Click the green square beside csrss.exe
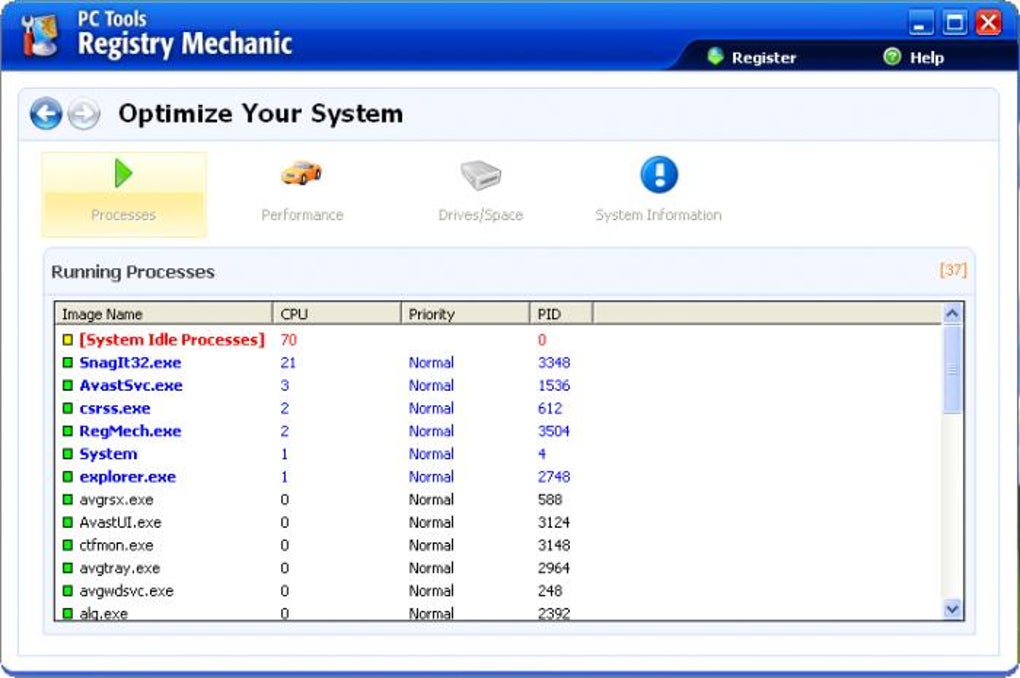Image resolution: width=1020 pixels, height=678 pixels. (68, 408)
